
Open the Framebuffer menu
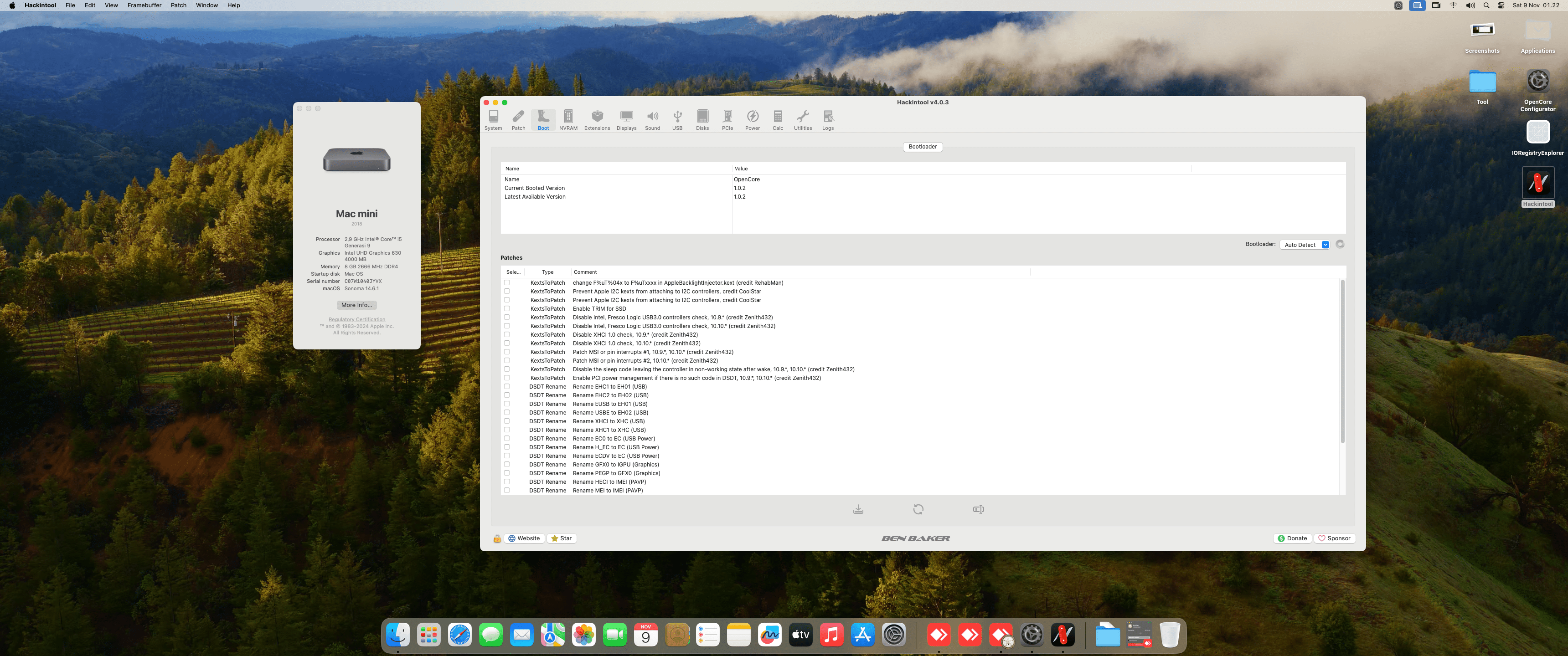tap(144, 5)
